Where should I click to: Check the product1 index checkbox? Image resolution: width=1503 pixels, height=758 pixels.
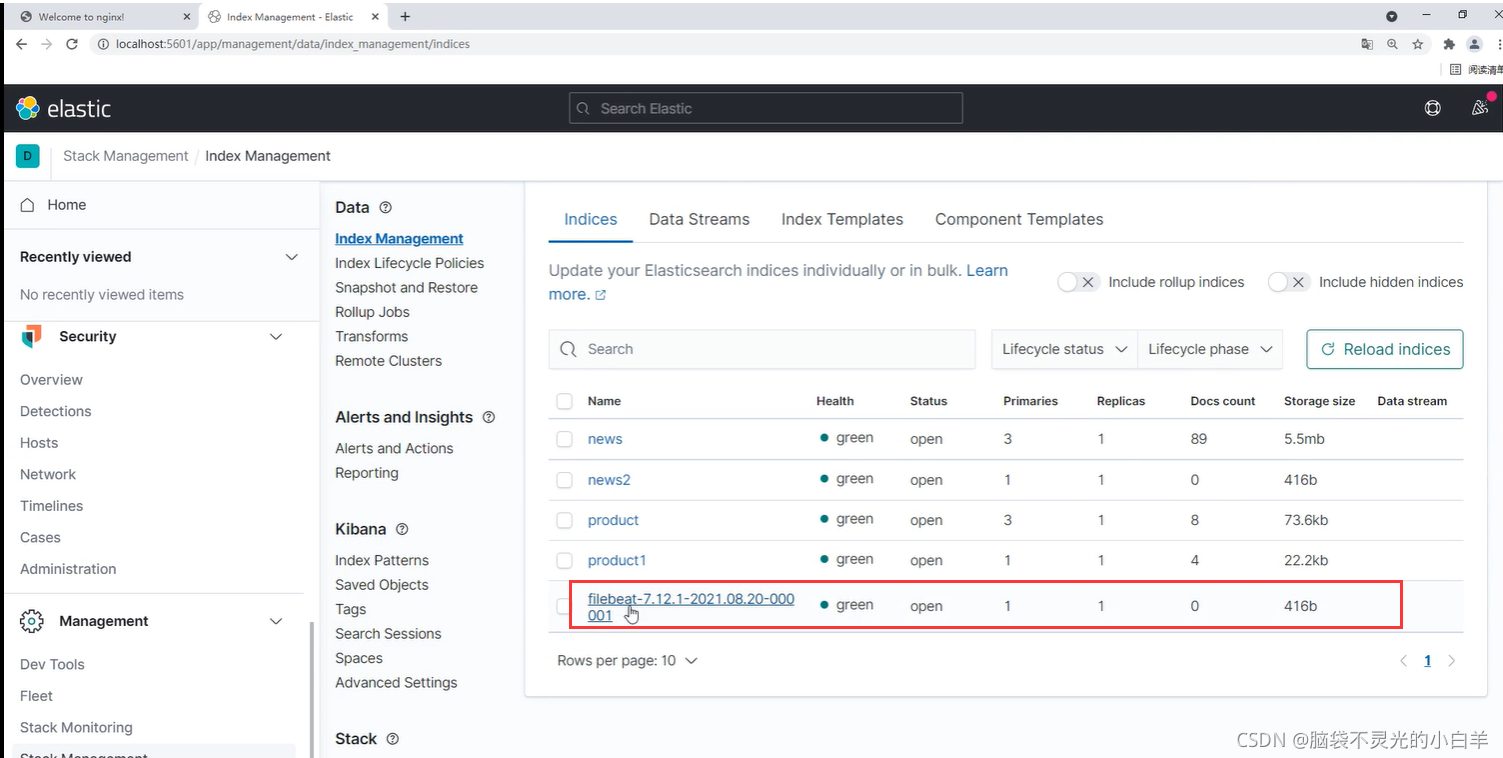[x=564, y=560]
